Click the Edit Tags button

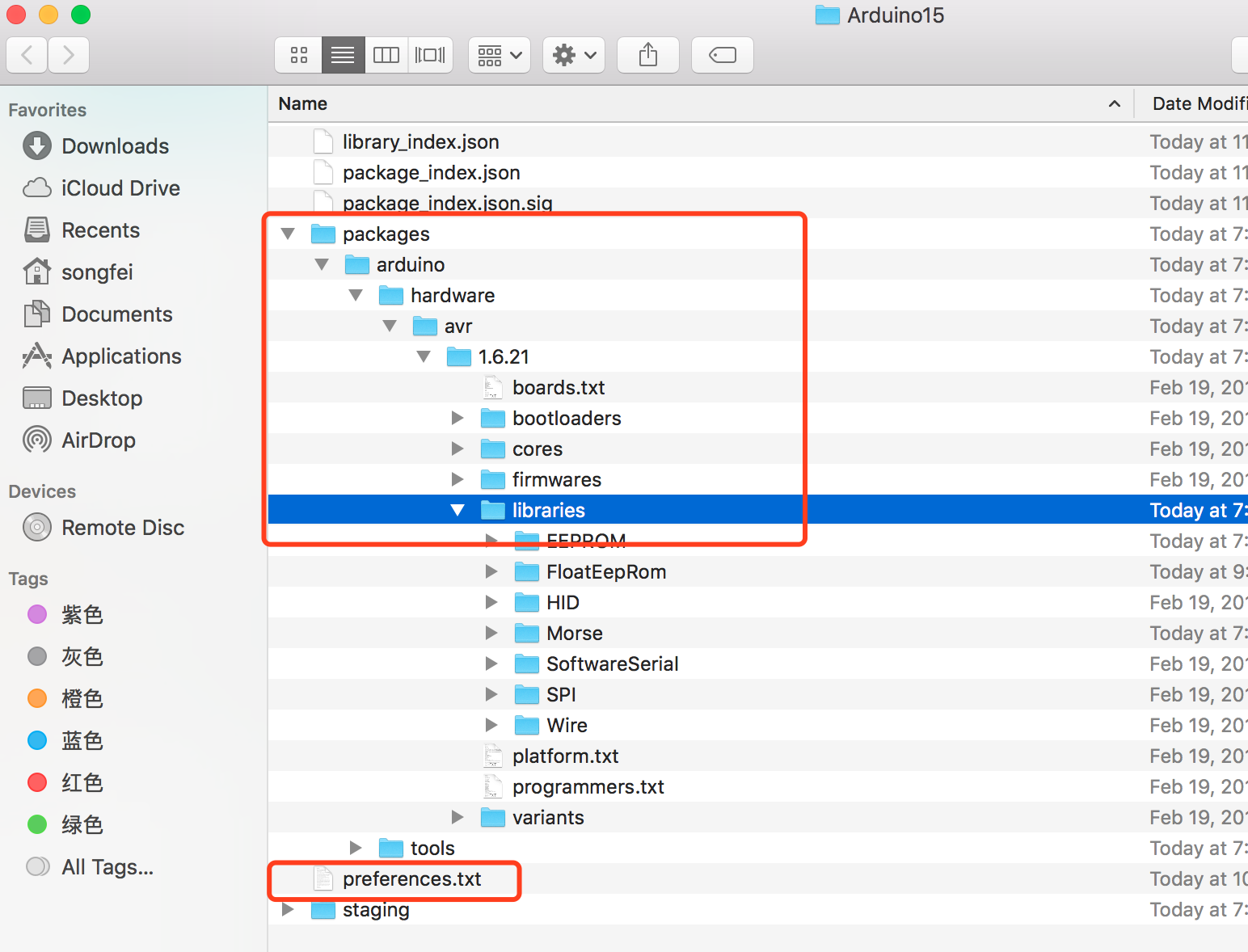723,55
